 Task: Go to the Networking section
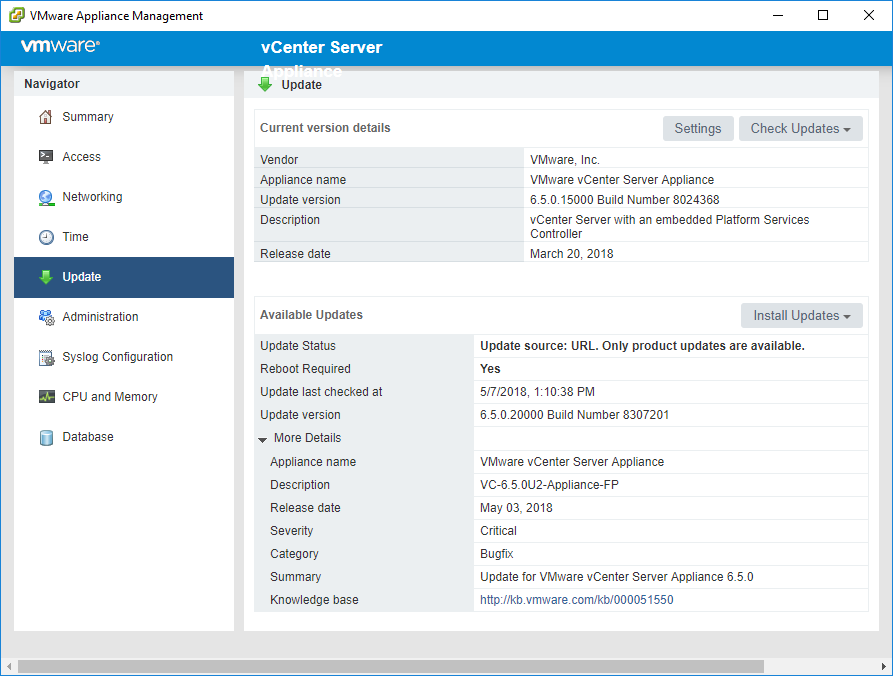click(124, 197)
